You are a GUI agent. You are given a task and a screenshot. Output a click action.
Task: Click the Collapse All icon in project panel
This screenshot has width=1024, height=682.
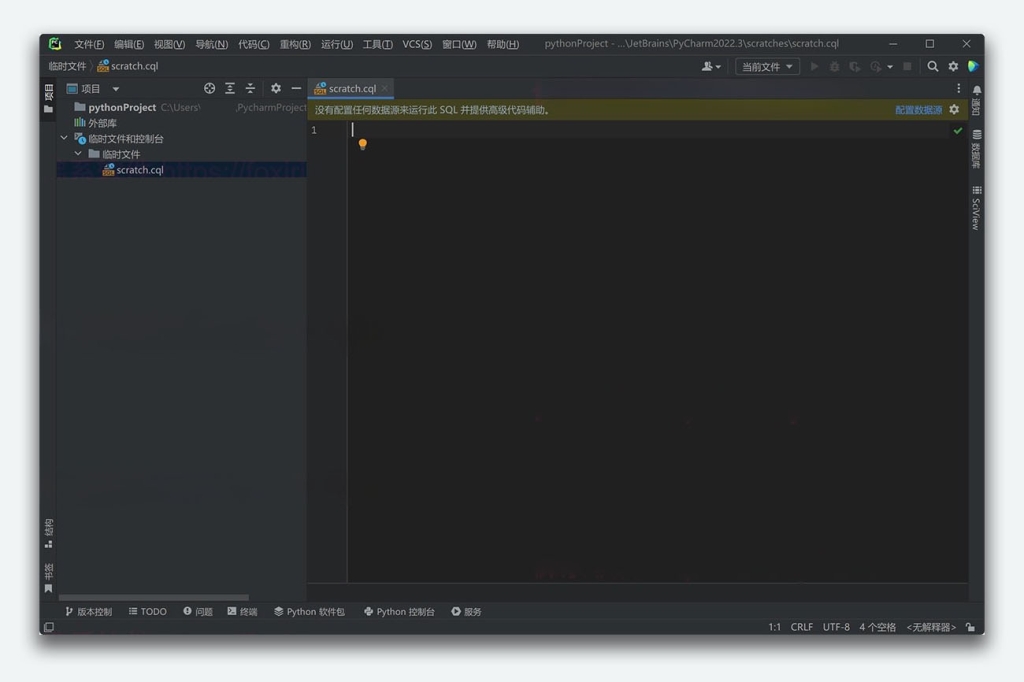(x=250, y=88)
